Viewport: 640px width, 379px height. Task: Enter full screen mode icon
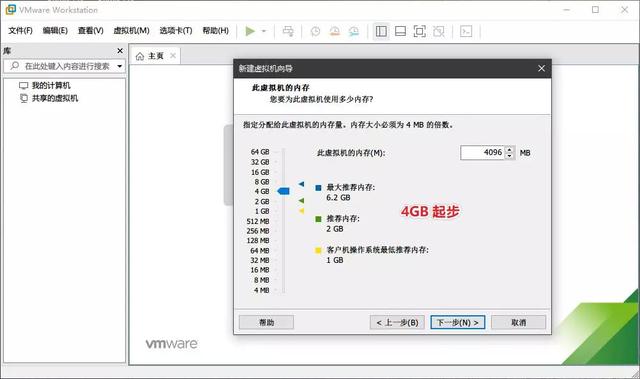coord(420,31)
